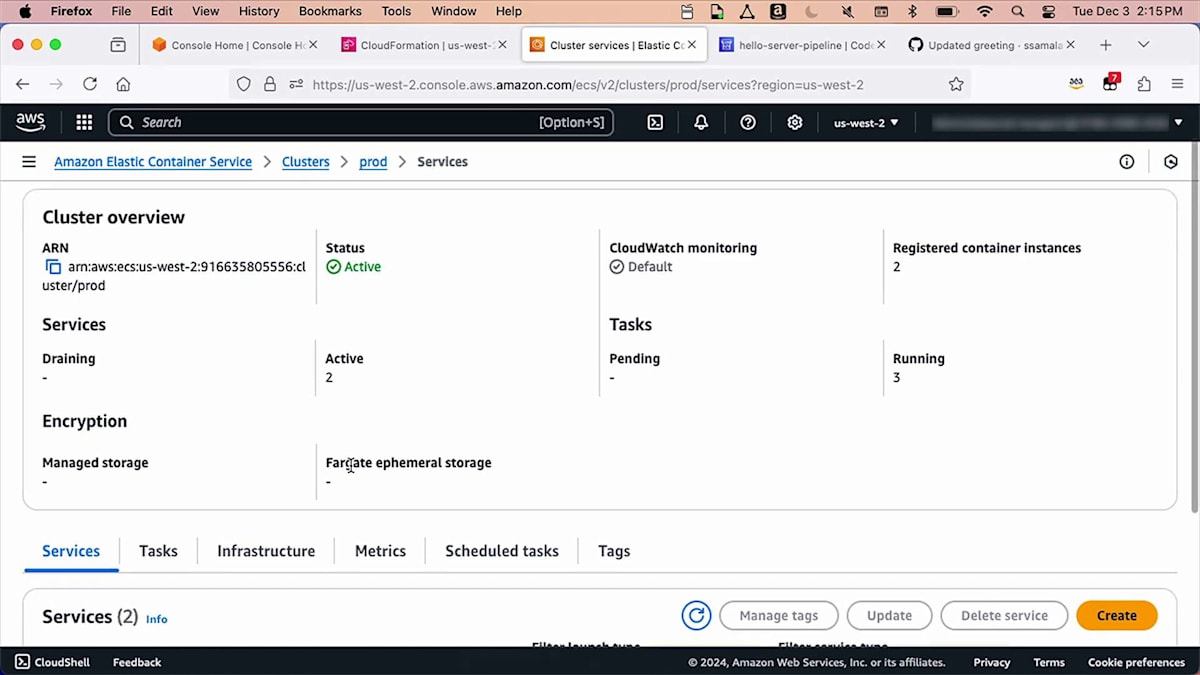Click the red extension icon with badge 7

point(1110,83)
